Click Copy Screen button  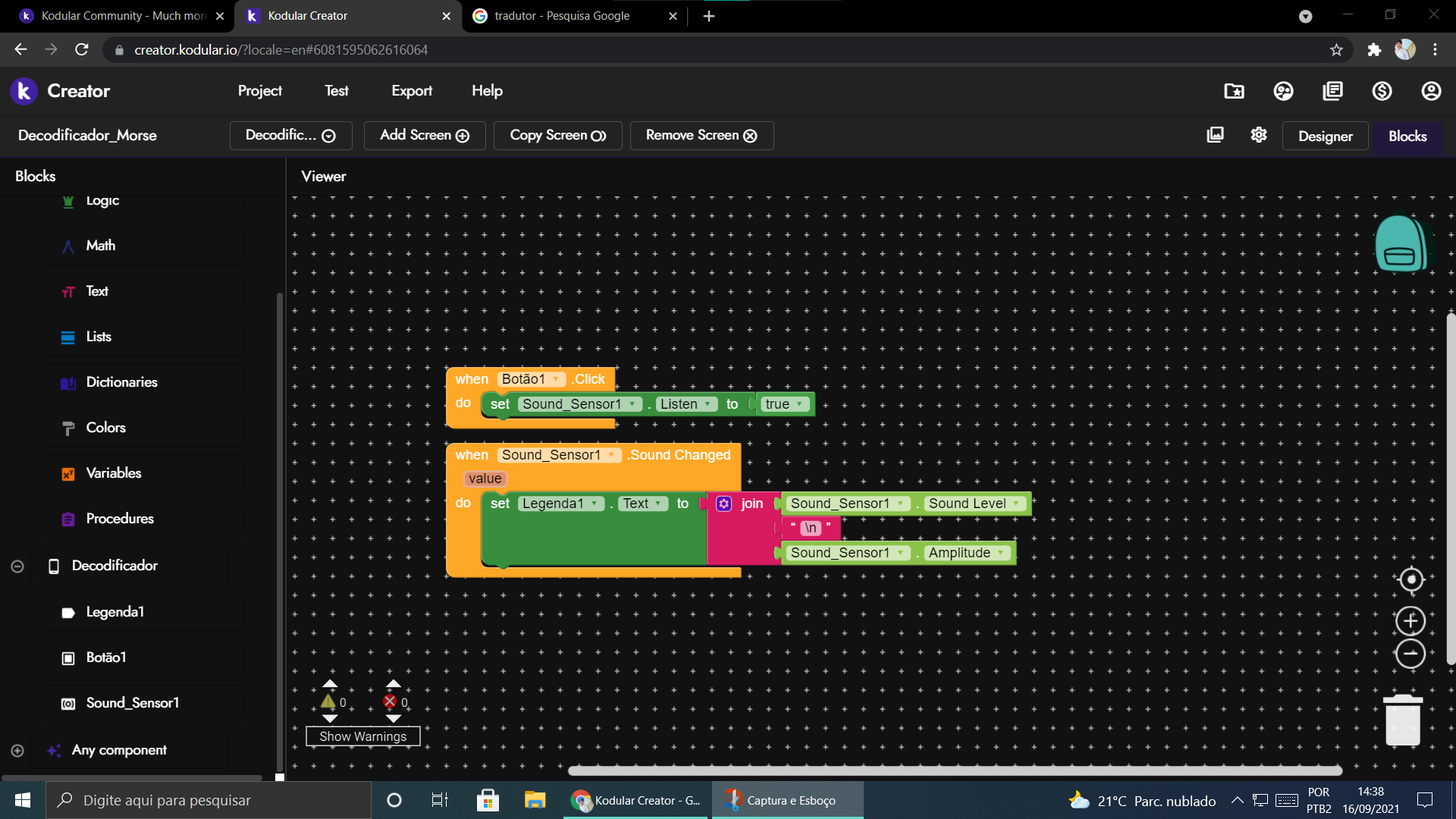coord(557,136)
